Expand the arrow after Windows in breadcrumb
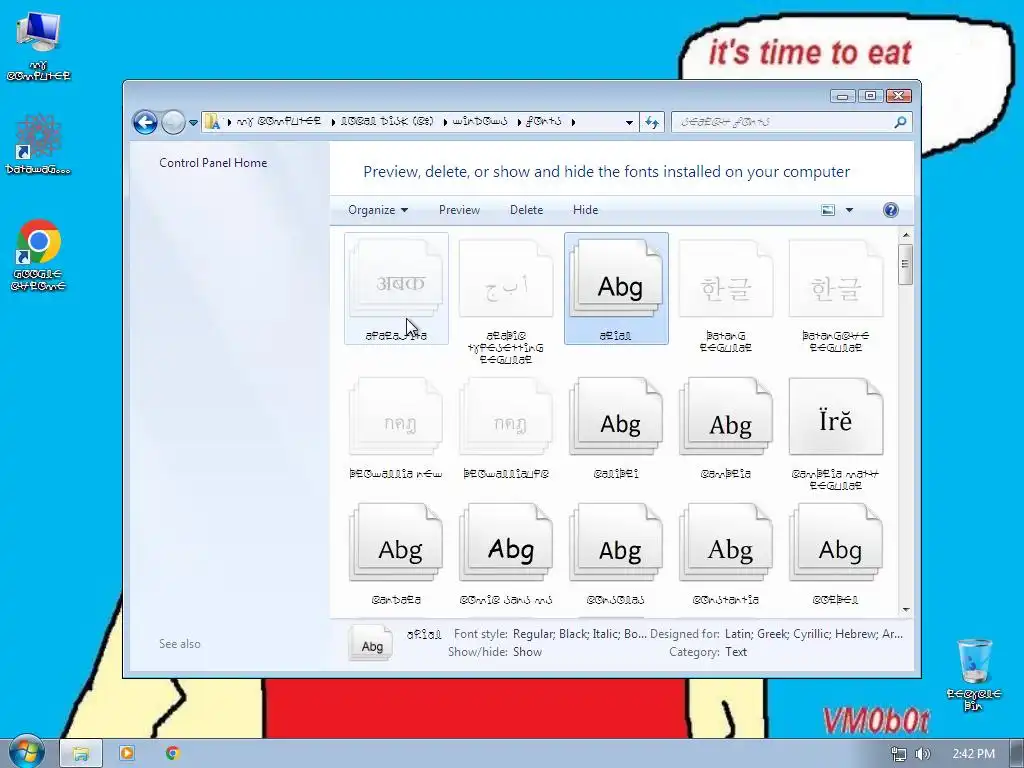Image resolution: width=1024 pixels, height=768 pixels. (519, 122)
